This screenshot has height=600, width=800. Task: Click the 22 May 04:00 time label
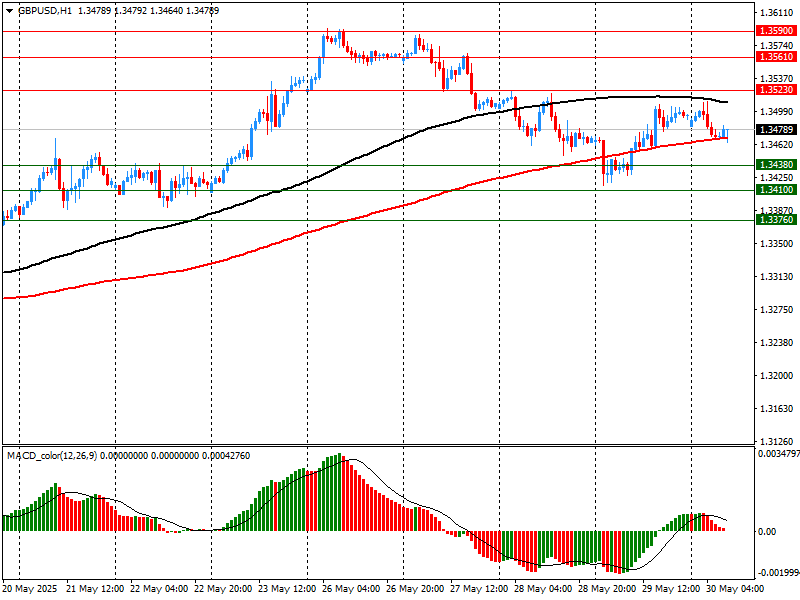pyautogui.click(x=161, y=590)
